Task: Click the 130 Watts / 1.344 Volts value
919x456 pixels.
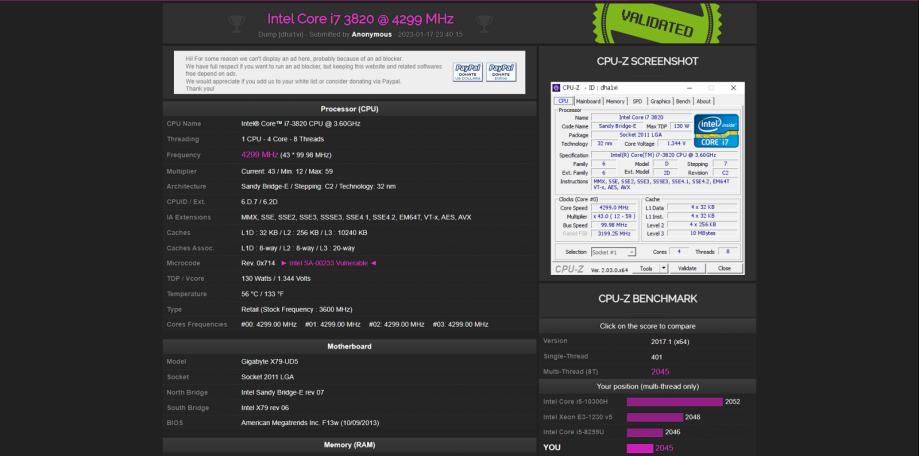Action: [x=276, y=278]
